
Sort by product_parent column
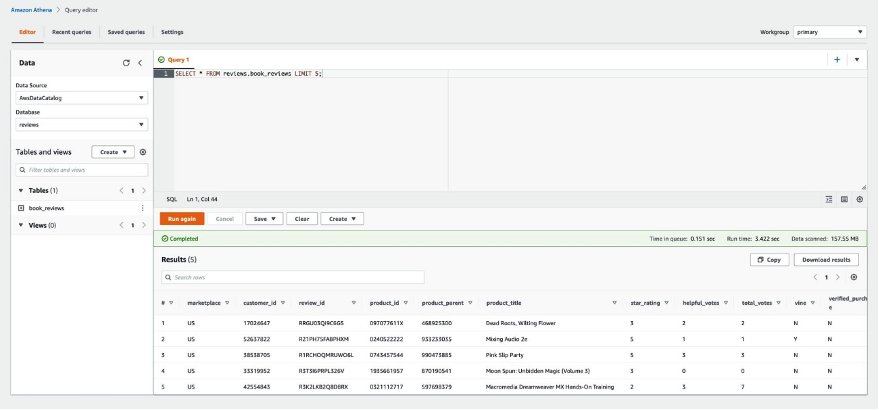click(x=470, y=303)
